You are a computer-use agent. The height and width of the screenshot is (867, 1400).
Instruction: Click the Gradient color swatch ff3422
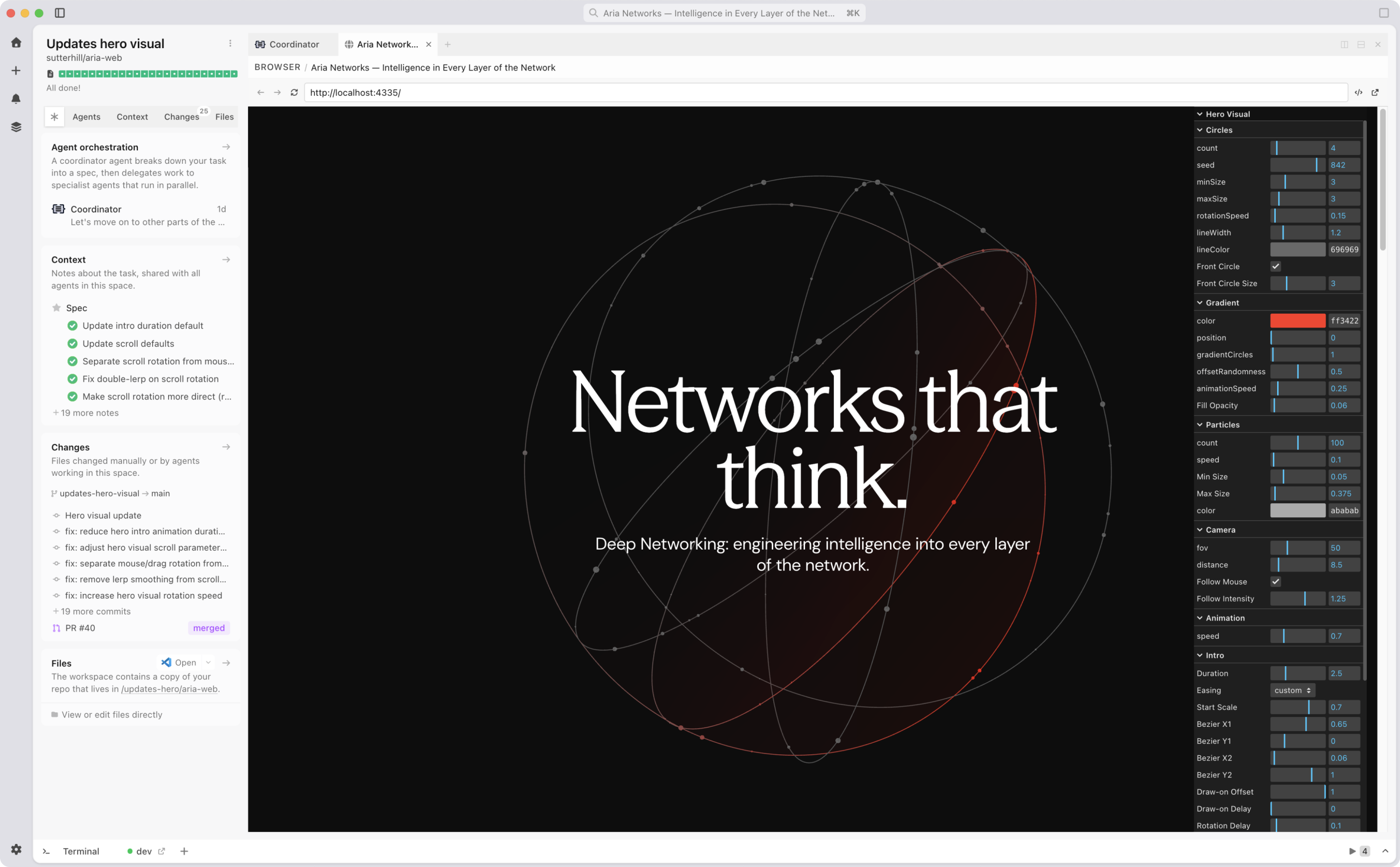[x=1297, y=320]
